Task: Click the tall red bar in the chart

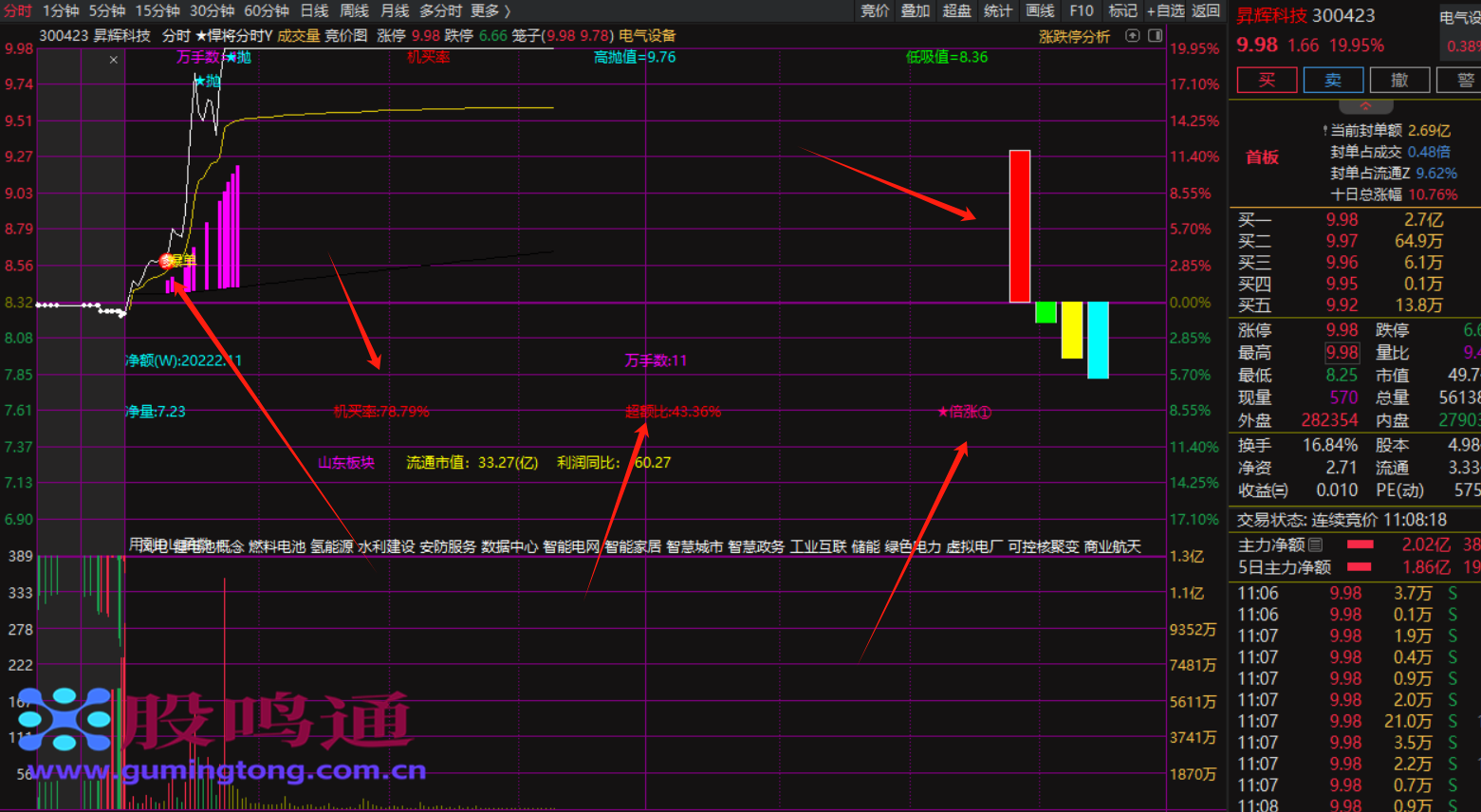Action: coord(1019,226)
